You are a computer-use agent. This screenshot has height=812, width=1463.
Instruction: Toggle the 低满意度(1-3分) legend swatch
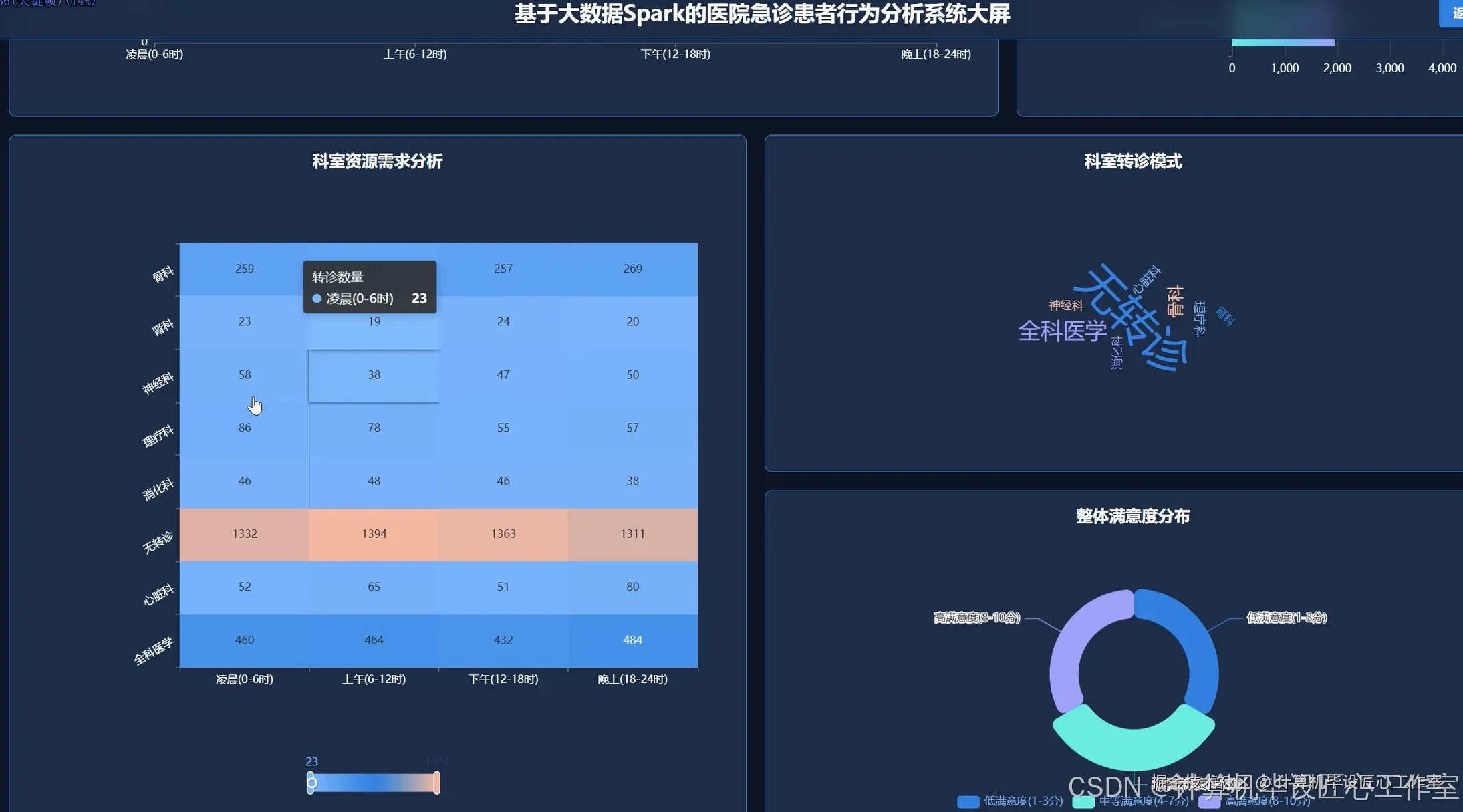pos(968,801)
